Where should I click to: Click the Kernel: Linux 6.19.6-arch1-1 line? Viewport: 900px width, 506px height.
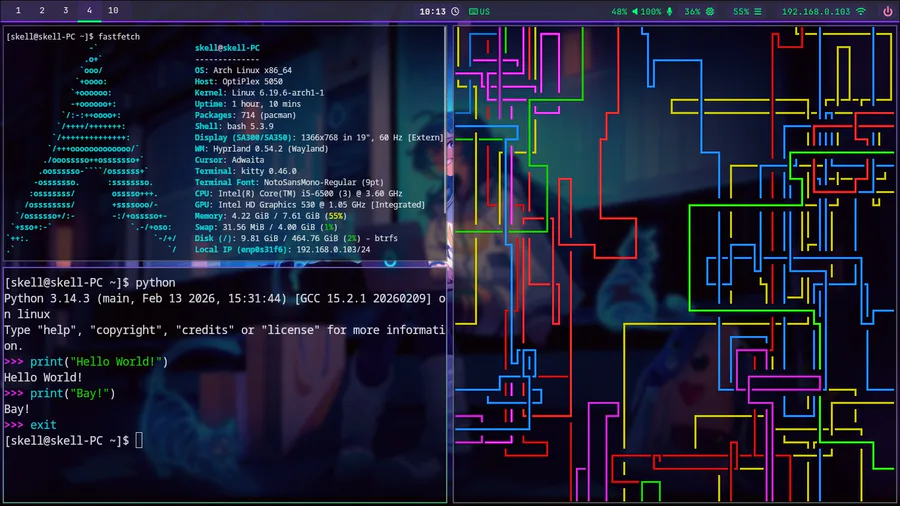259,92
